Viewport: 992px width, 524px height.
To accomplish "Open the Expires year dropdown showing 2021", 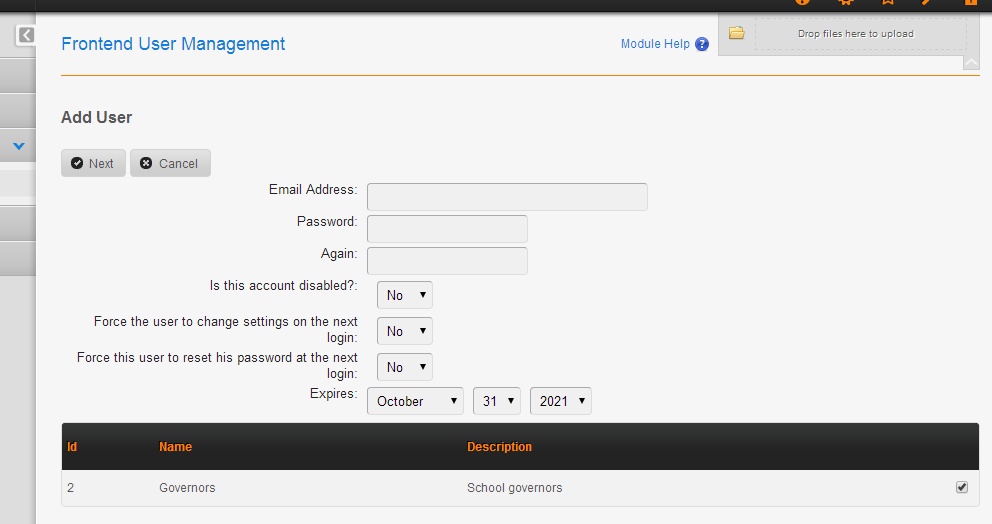I will tap(561, 401).
